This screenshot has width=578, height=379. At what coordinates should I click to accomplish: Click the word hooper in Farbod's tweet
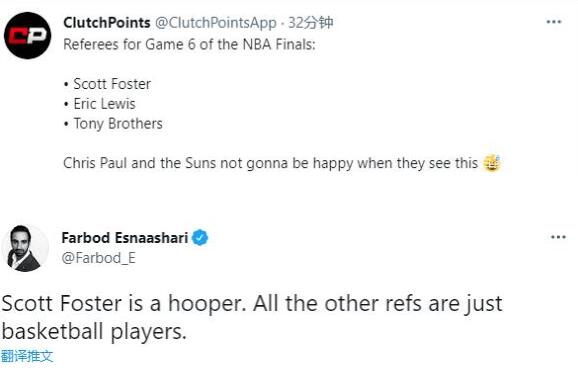(x=207, y=304)
